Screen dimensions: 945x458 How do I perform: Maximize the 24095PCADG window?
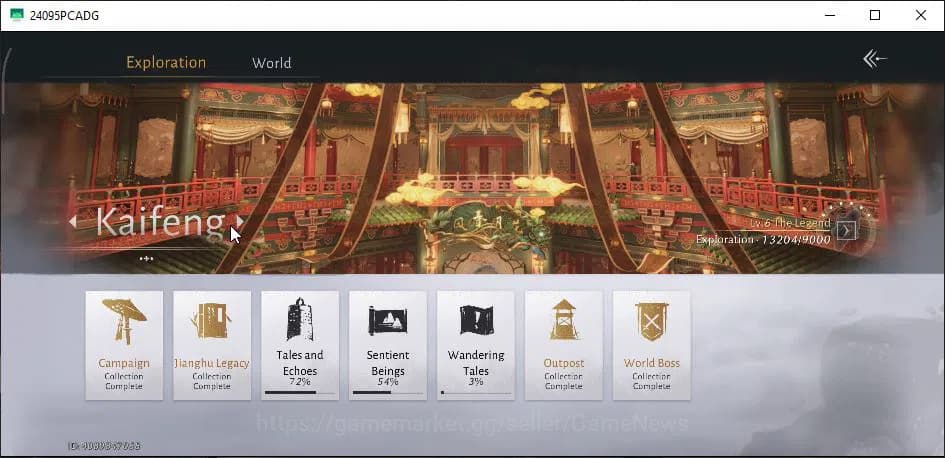875,15
